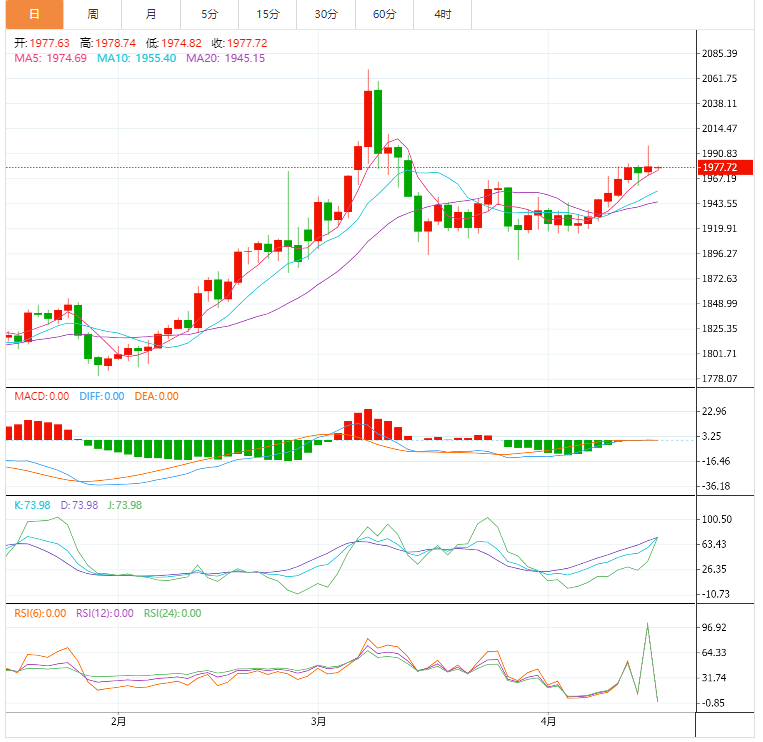Switch to the 月 monthly tab

click(x=151, y=14)
